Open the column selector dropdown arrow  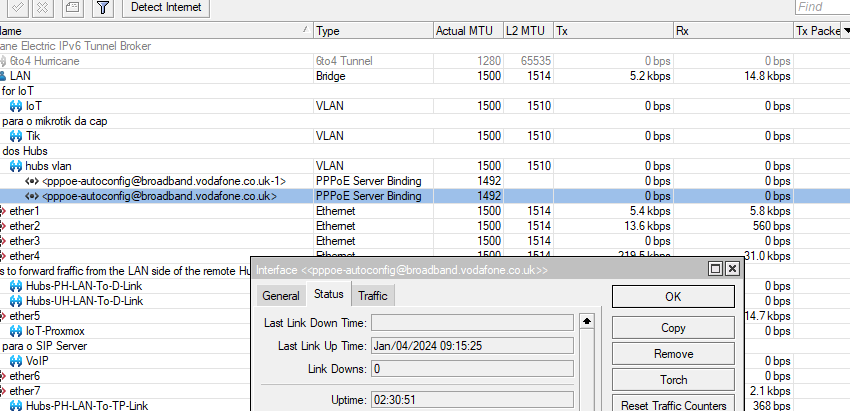(845, 31)
